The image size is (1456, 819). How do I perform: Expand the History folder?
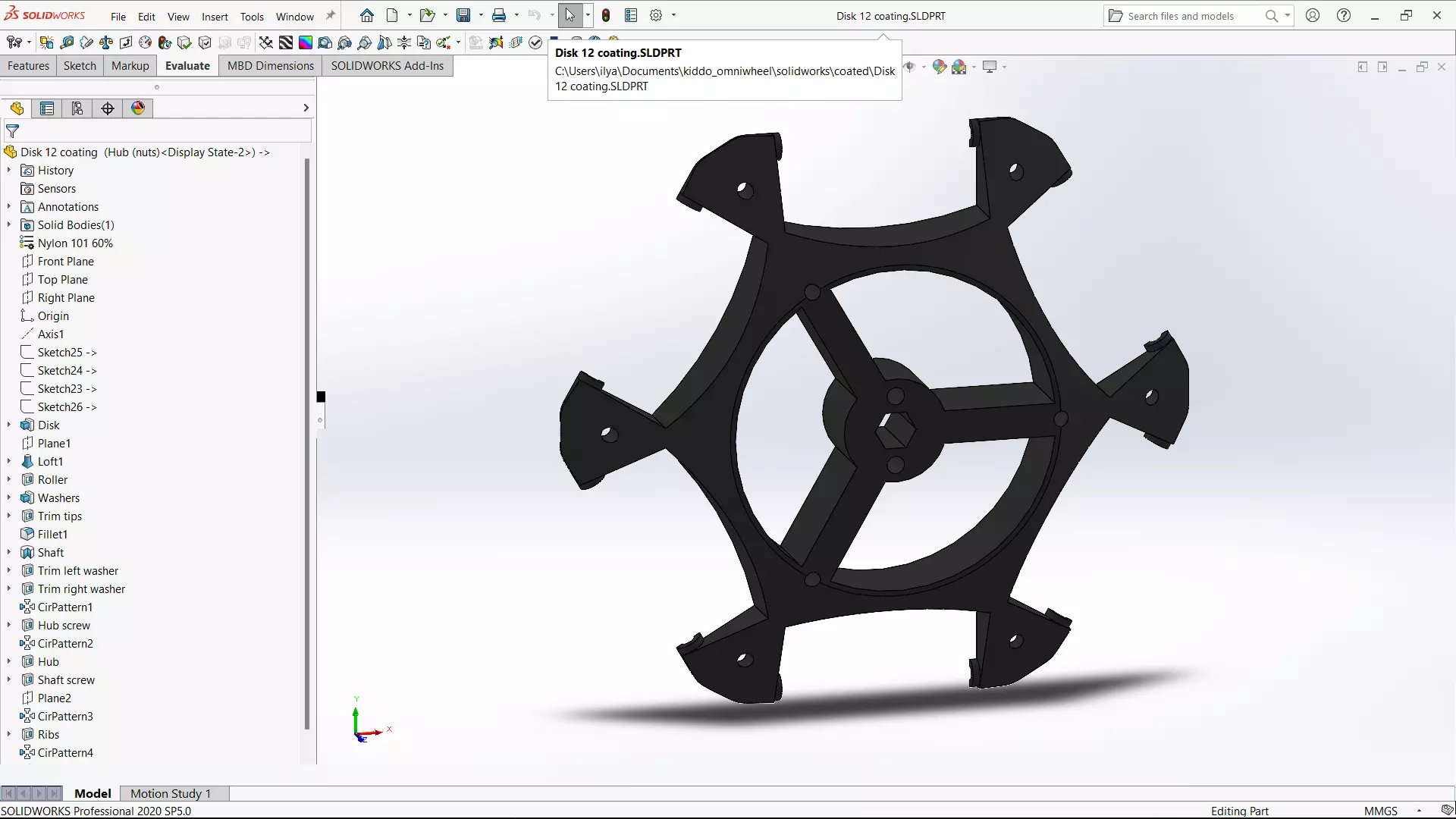pos(9,170)
